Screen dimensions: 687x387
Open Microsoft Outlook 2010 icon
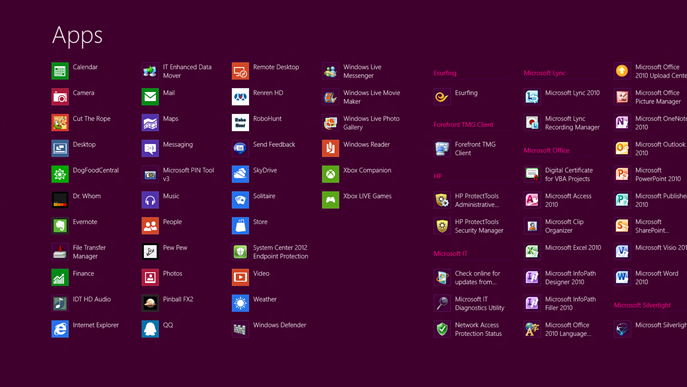point(623,149)
